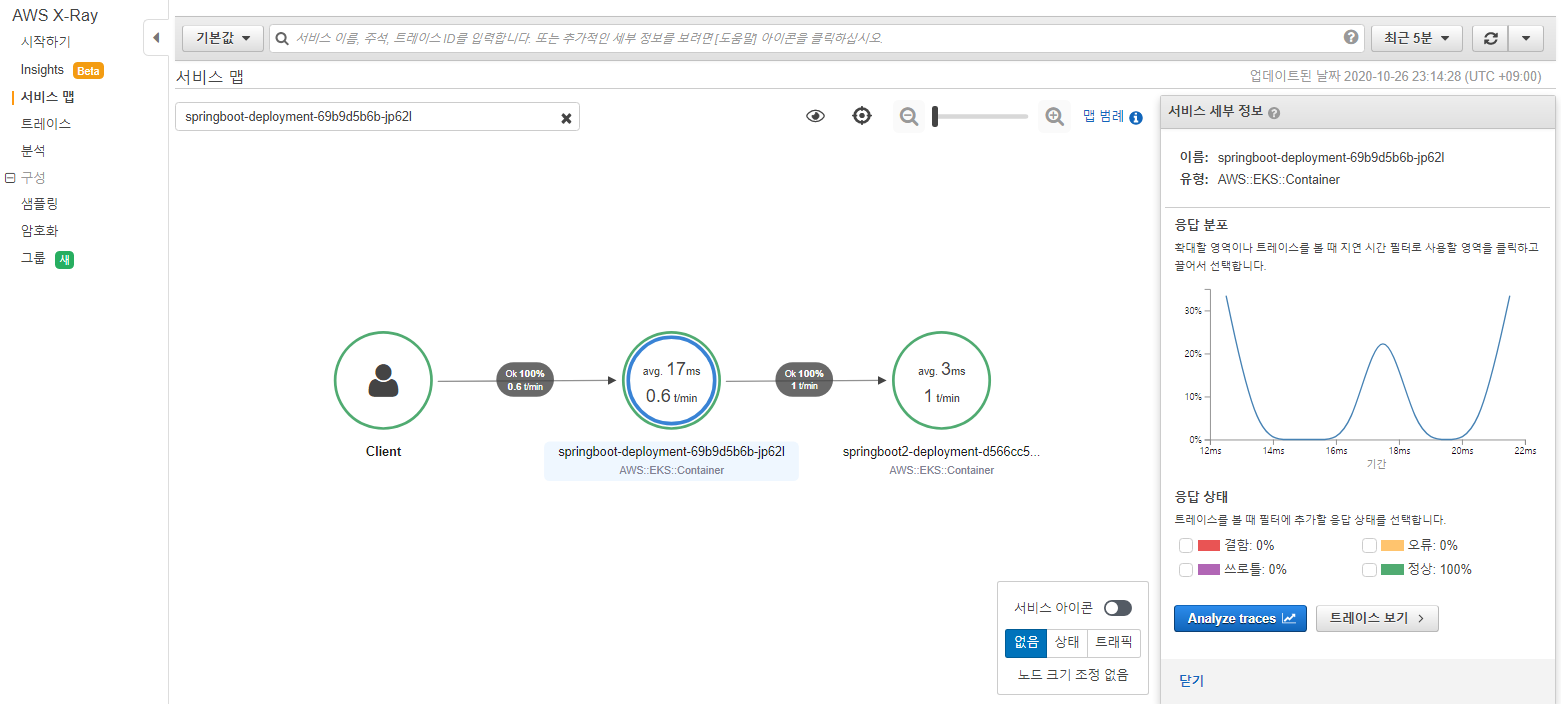This screenshot has width=1561, height=704.
Task: Open the 최근 5분 time range dropdown
Action: [x=1417, y=38]
